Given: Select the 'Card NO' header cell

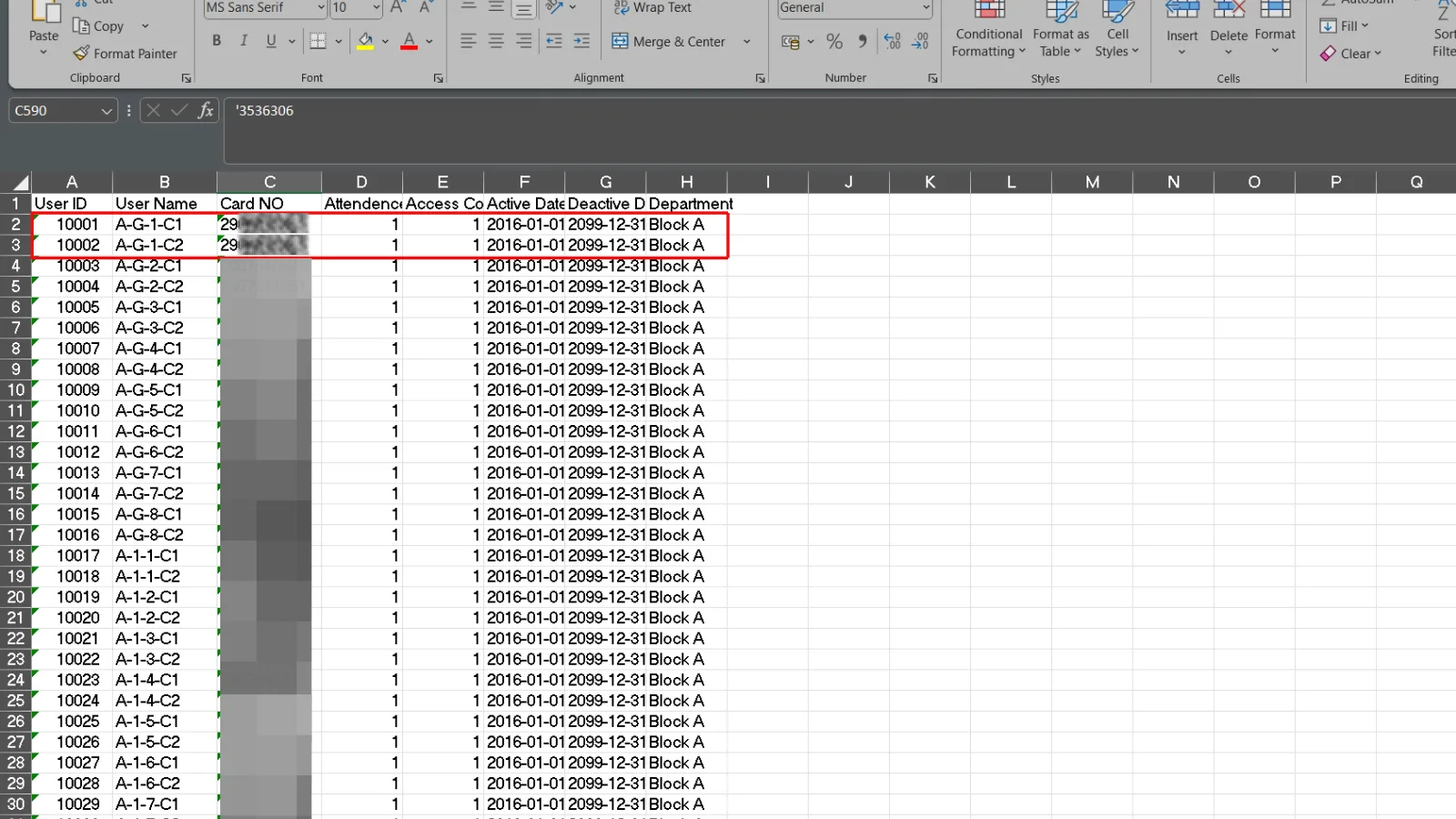Looking at the screenshot, I should pos(269,204).
